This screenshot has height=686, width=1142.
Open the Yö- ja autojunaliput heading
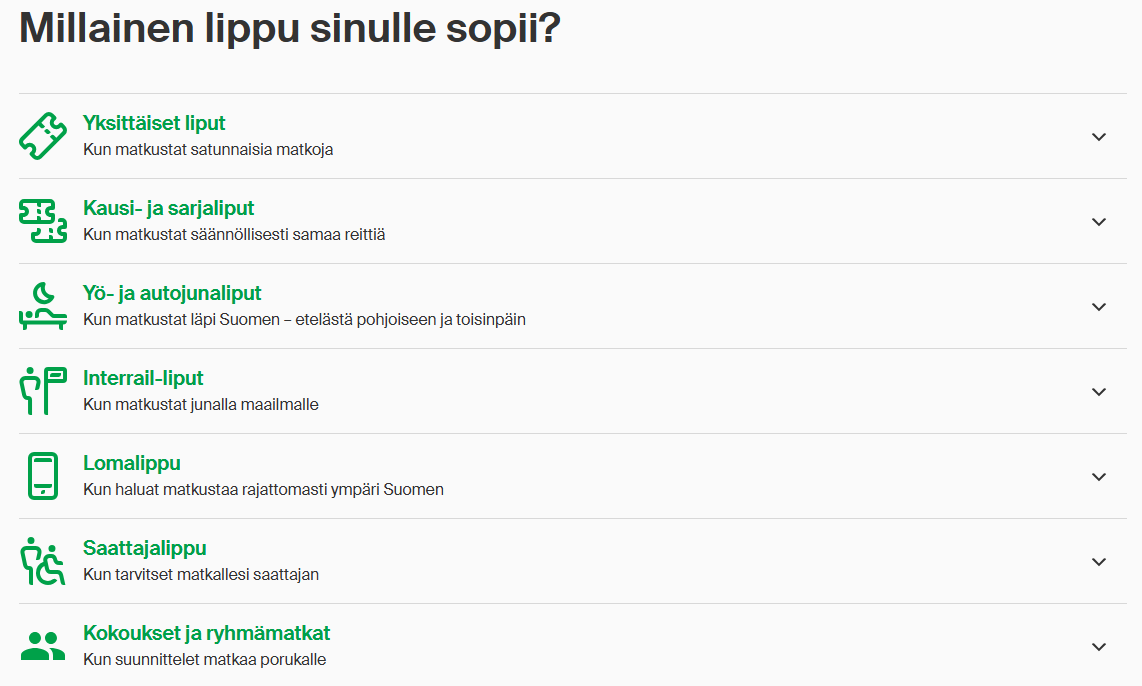(x=172, y=293)
